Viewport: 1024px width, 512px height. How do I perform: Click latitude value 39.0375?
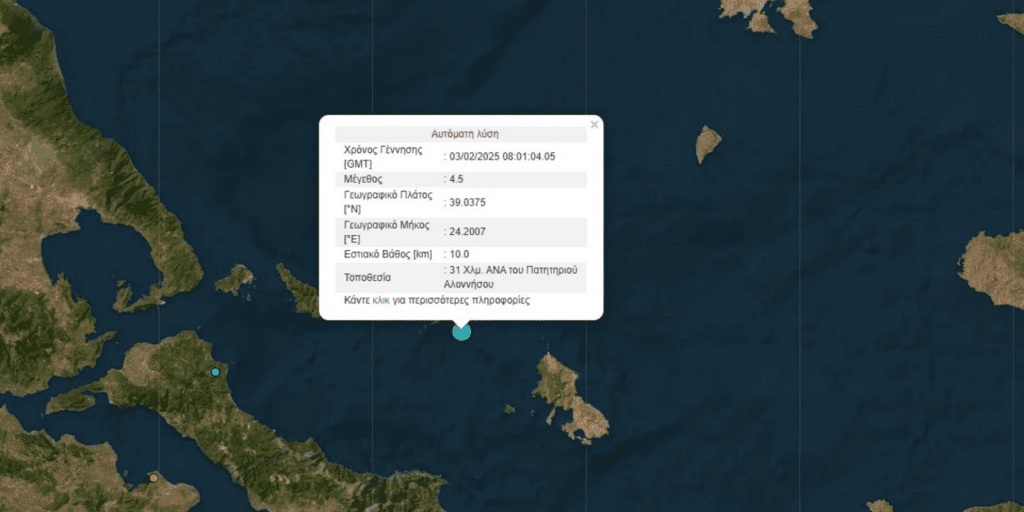click(467, 202)
